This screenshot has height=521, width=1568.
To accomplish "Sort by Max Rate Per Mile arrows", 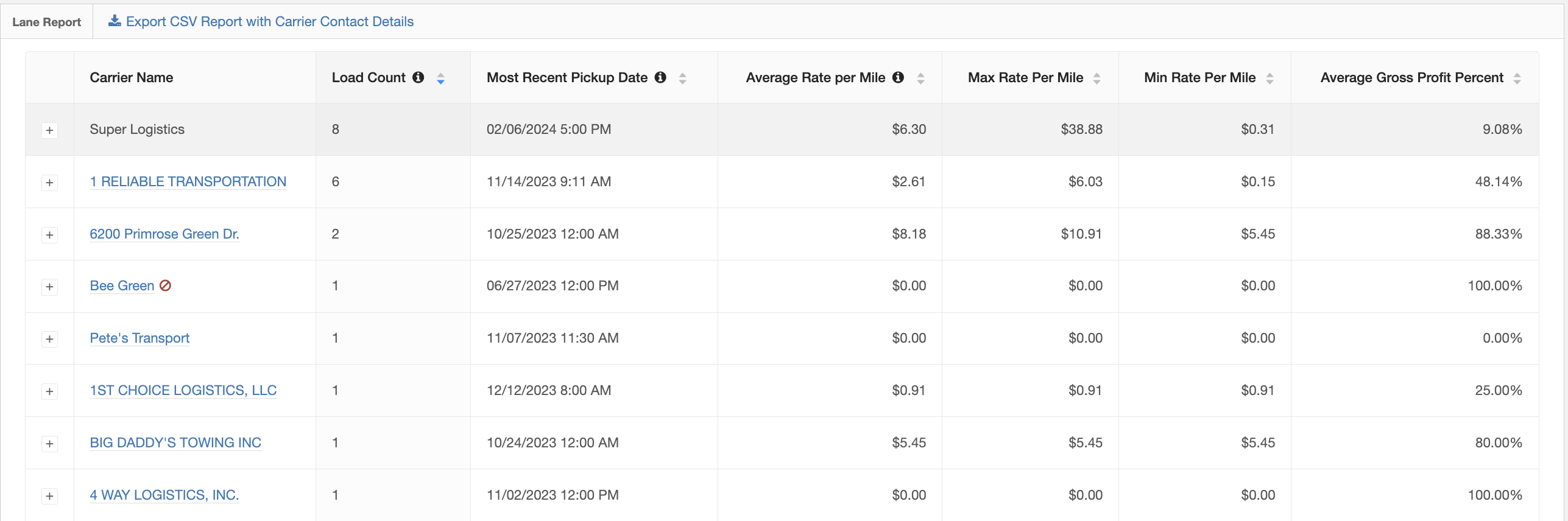I will 1097,79.
